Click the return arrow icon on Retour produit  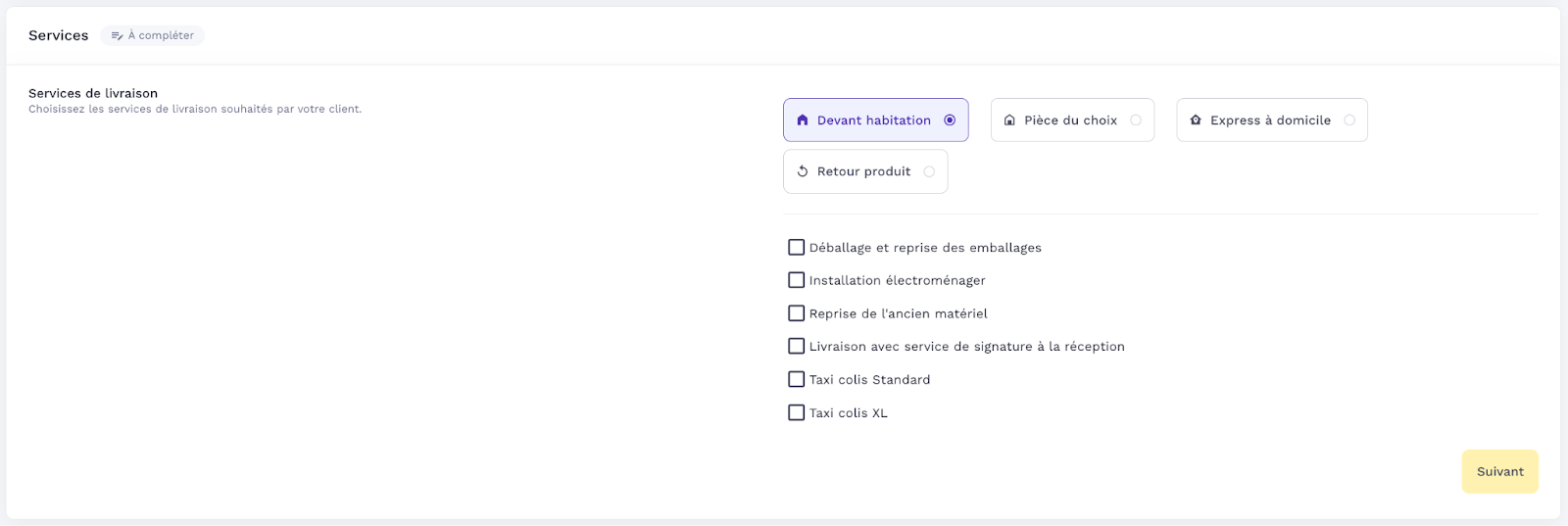[803, 171]
